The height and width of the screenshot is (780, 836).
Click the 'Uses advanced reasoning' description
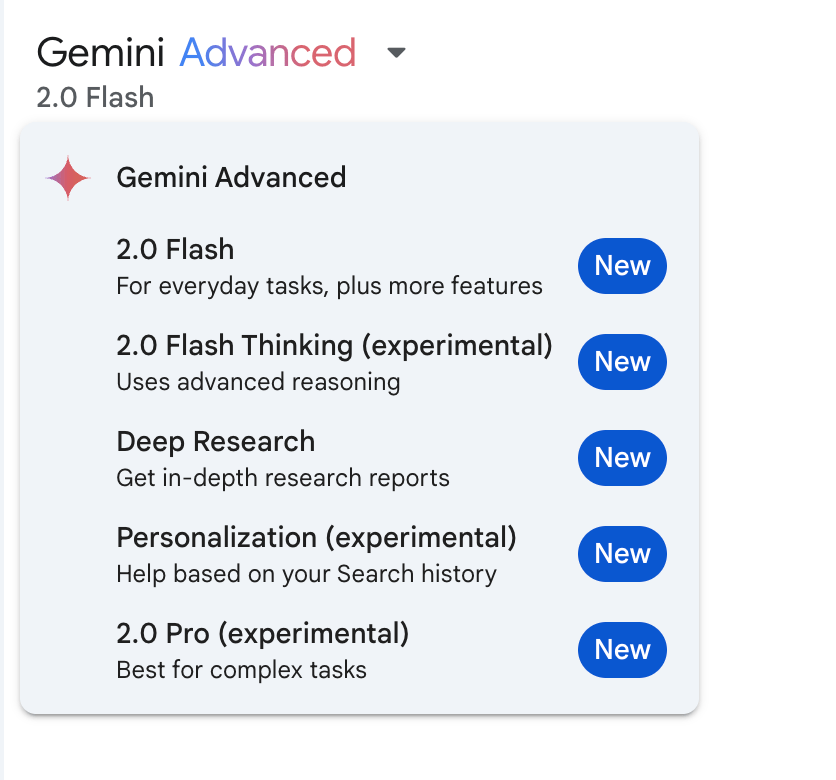click(x=258, y=382)
